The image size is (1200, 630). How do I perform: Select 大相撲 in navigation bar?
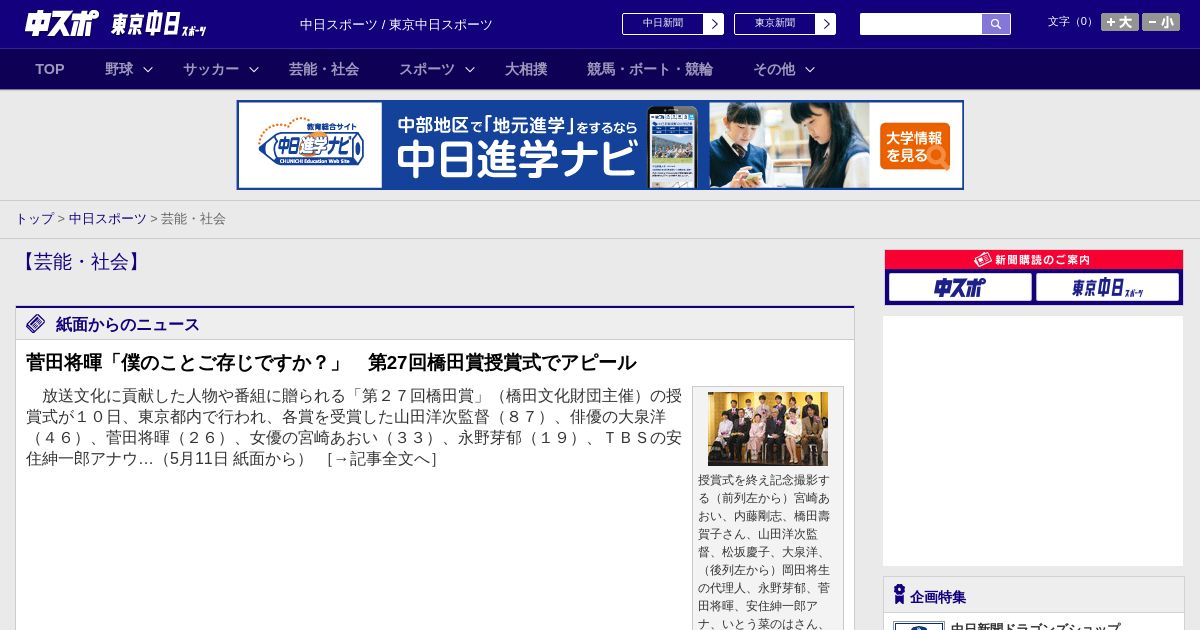tap(526, 69)
